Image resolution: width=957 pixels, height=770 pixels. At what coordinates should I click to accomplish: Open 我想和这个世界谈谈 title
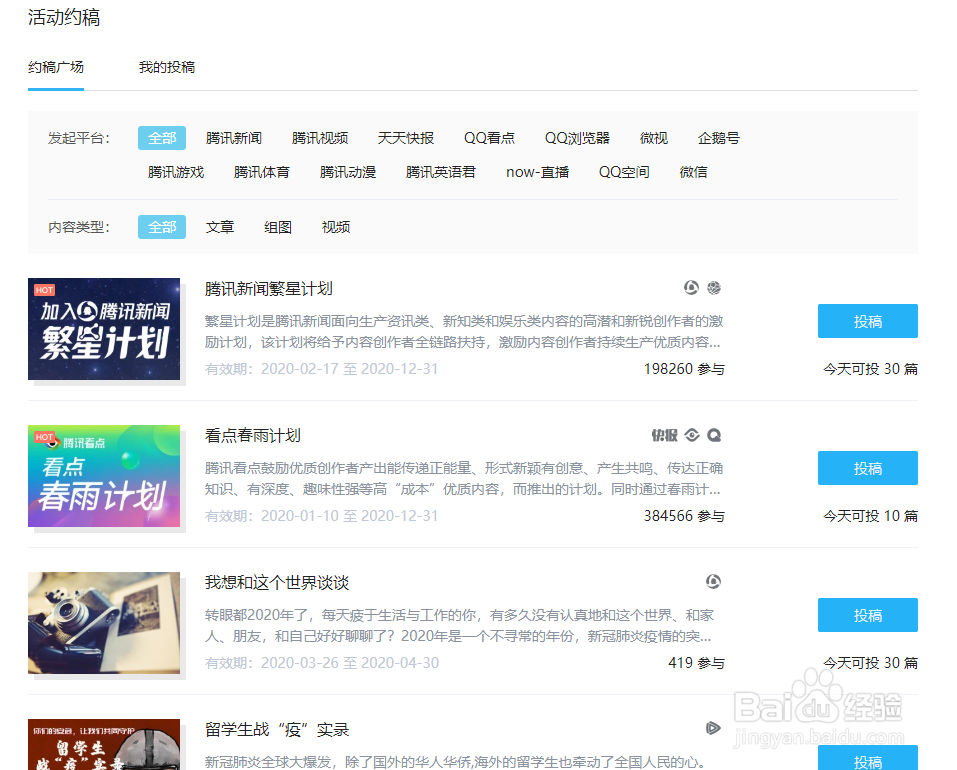coord(276,583)
